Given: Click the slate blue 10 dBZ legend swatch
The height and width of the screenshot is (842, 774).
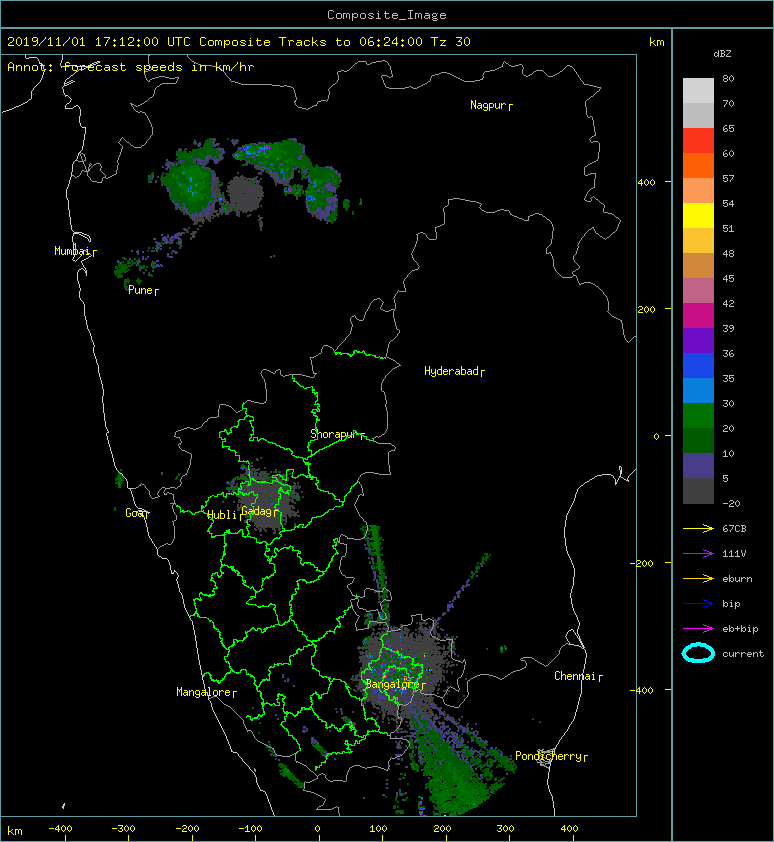Looking at the screenshot, I should [x=698, y=465].
